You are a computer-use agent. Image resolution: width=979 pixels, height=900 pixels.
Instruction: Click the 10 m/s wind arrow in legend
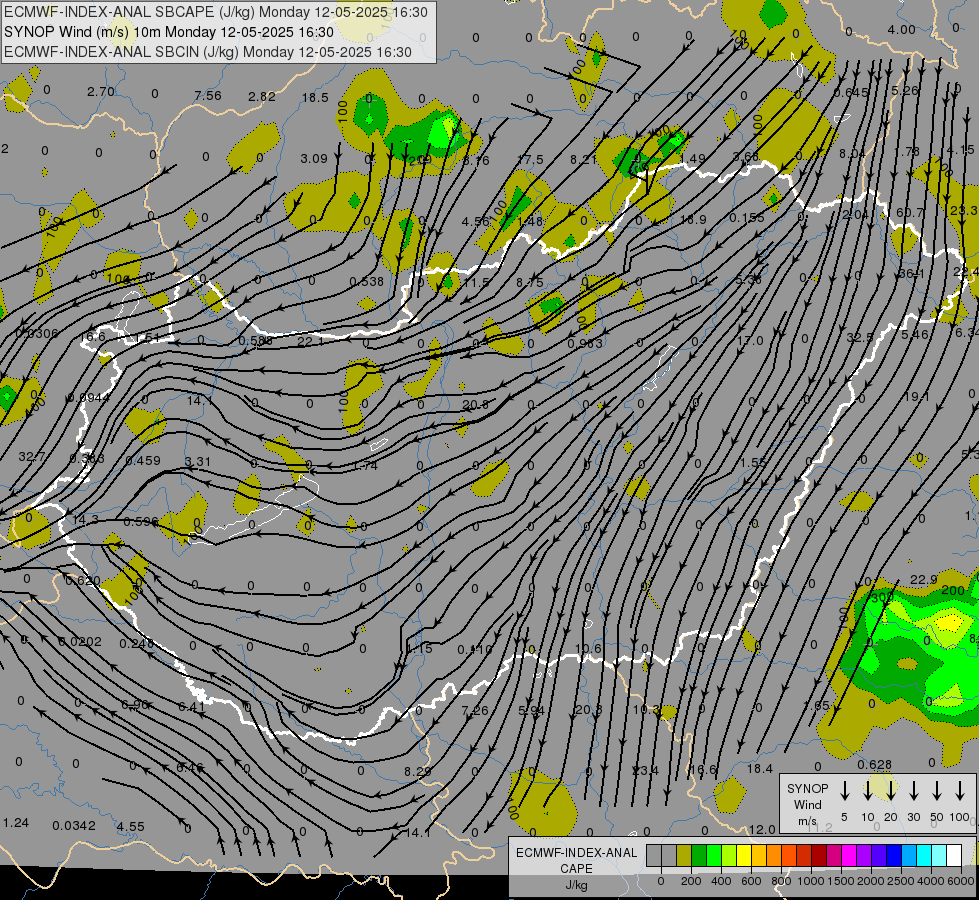(867, 790)
